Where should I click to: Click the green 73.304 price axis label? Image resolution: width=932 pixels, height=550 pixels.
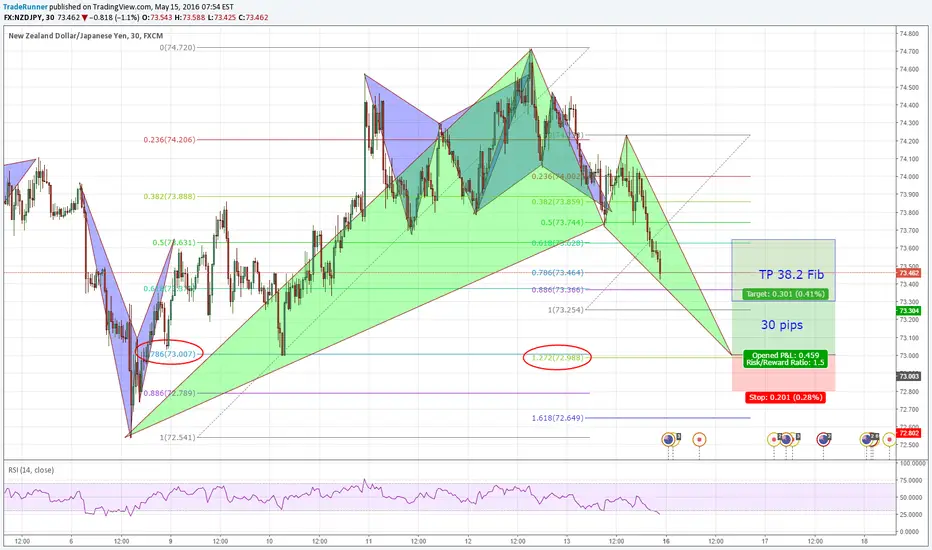909,311
